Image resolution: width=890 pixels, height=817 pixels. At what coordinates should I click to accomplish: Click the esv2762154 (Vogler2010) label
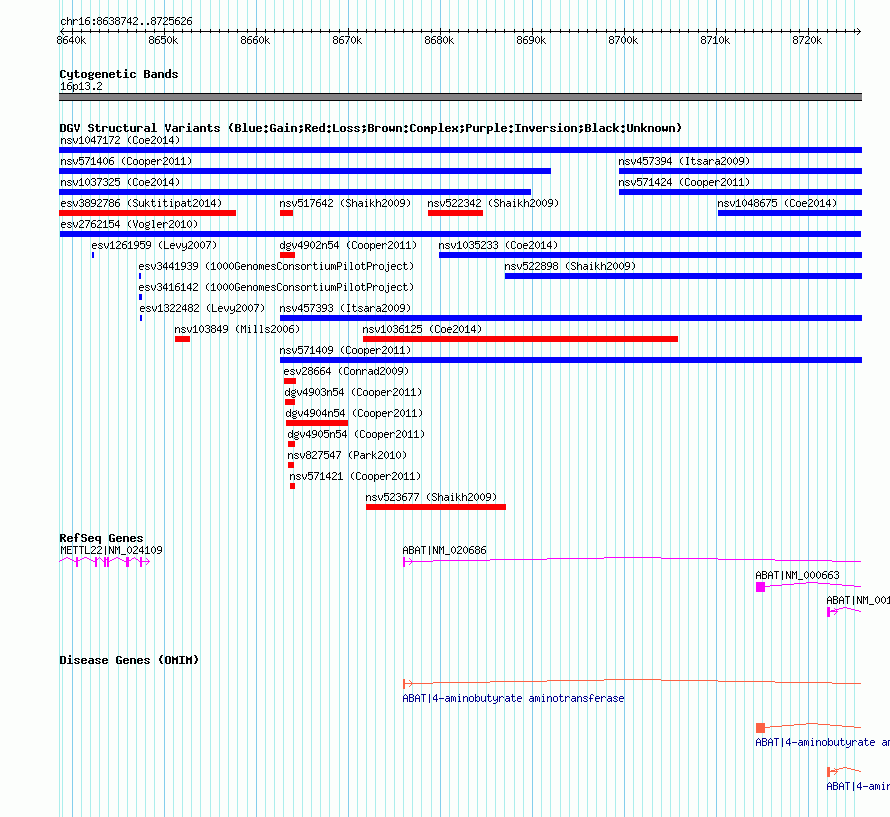129,224
